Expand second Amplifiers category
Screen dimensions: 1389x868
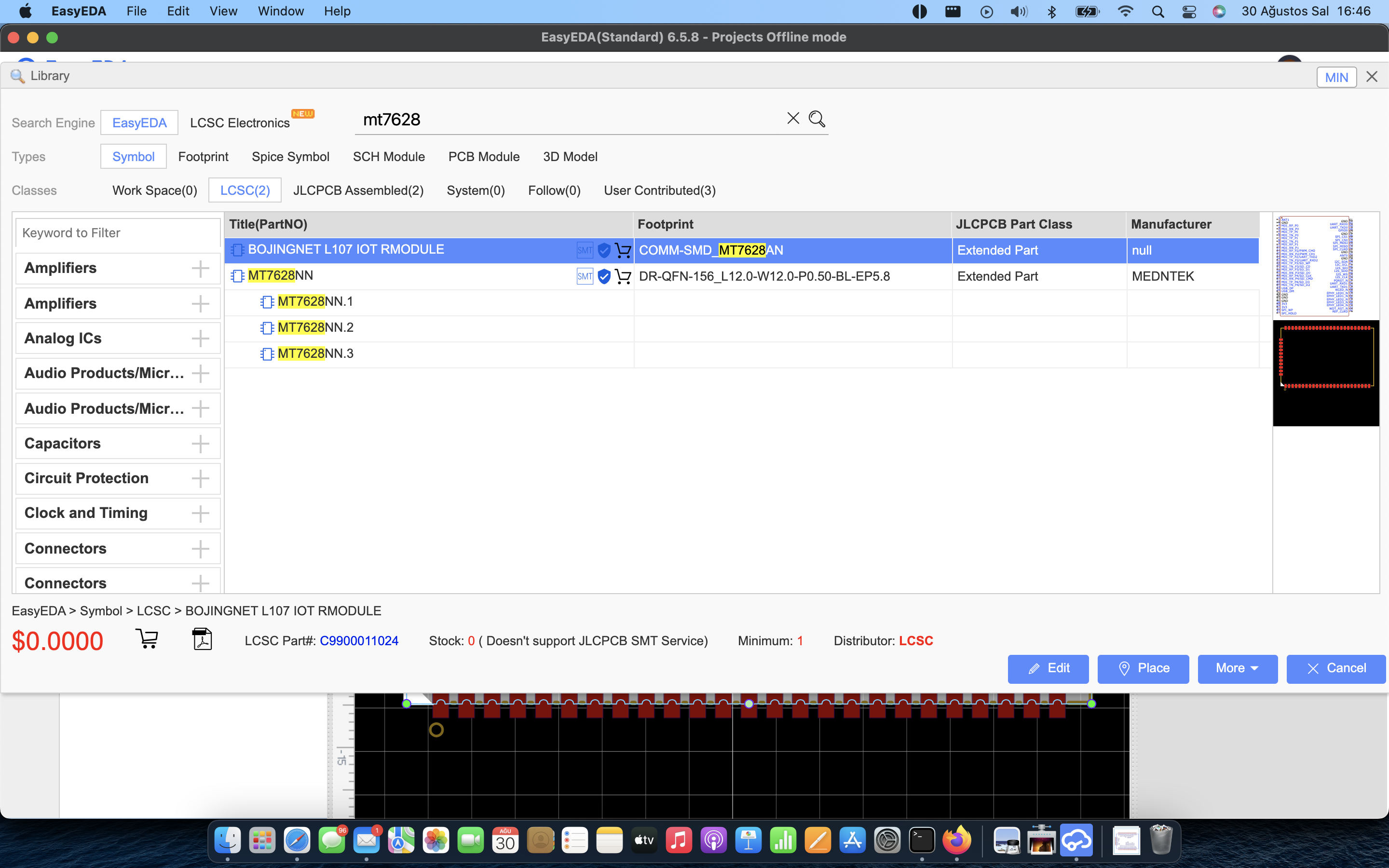point(200,304)
